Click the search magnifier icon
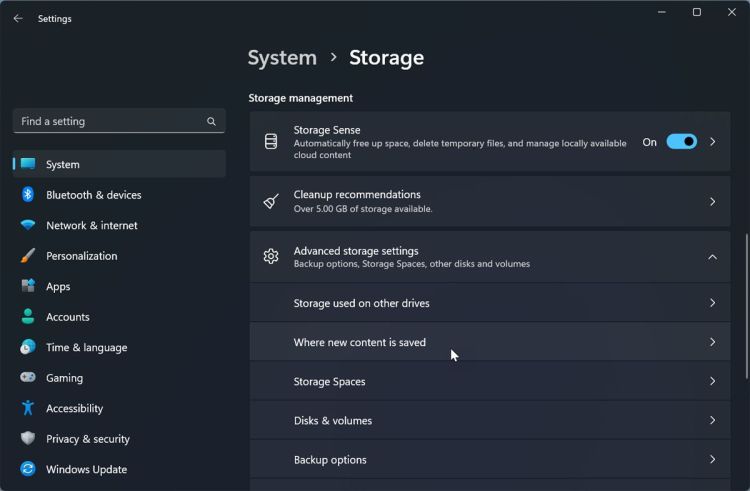750x491 pixels. pos(211,121)
